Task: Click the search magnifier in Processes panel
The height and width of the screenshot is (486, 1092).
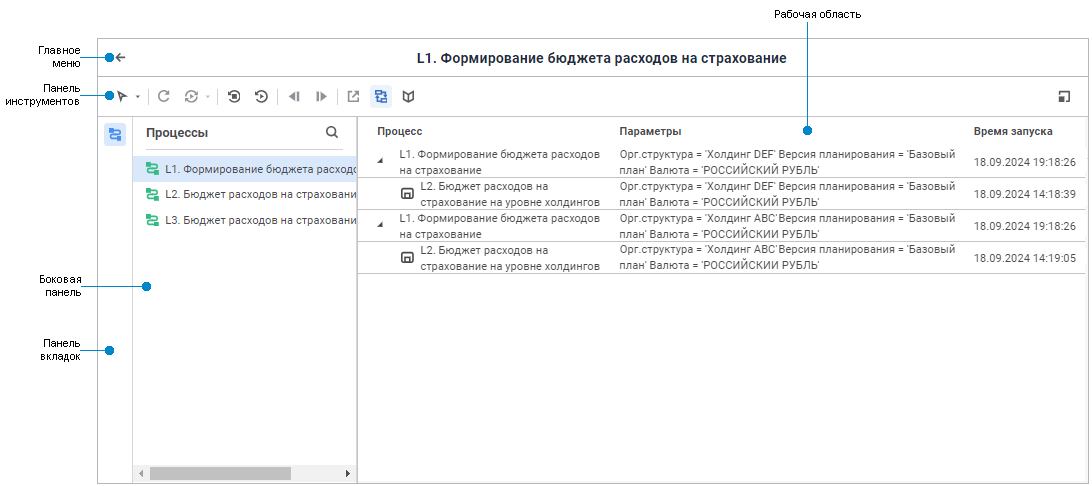Action: pos(332,132)
